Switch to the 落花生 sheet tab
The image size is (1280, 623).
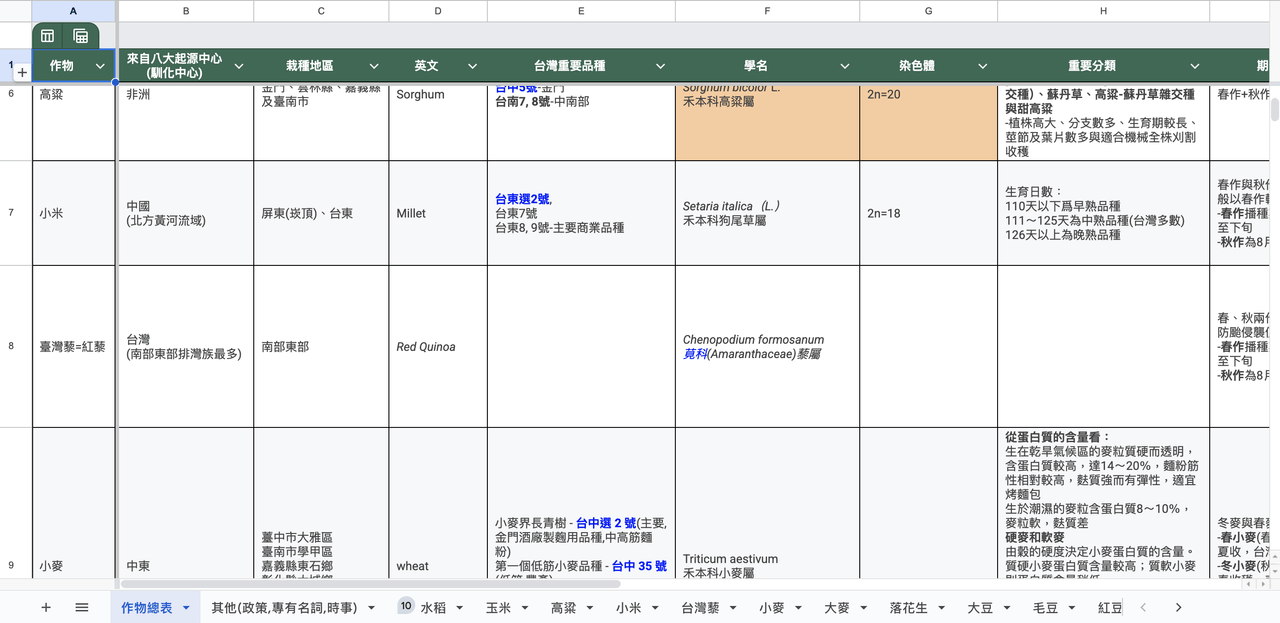(909, 607)
